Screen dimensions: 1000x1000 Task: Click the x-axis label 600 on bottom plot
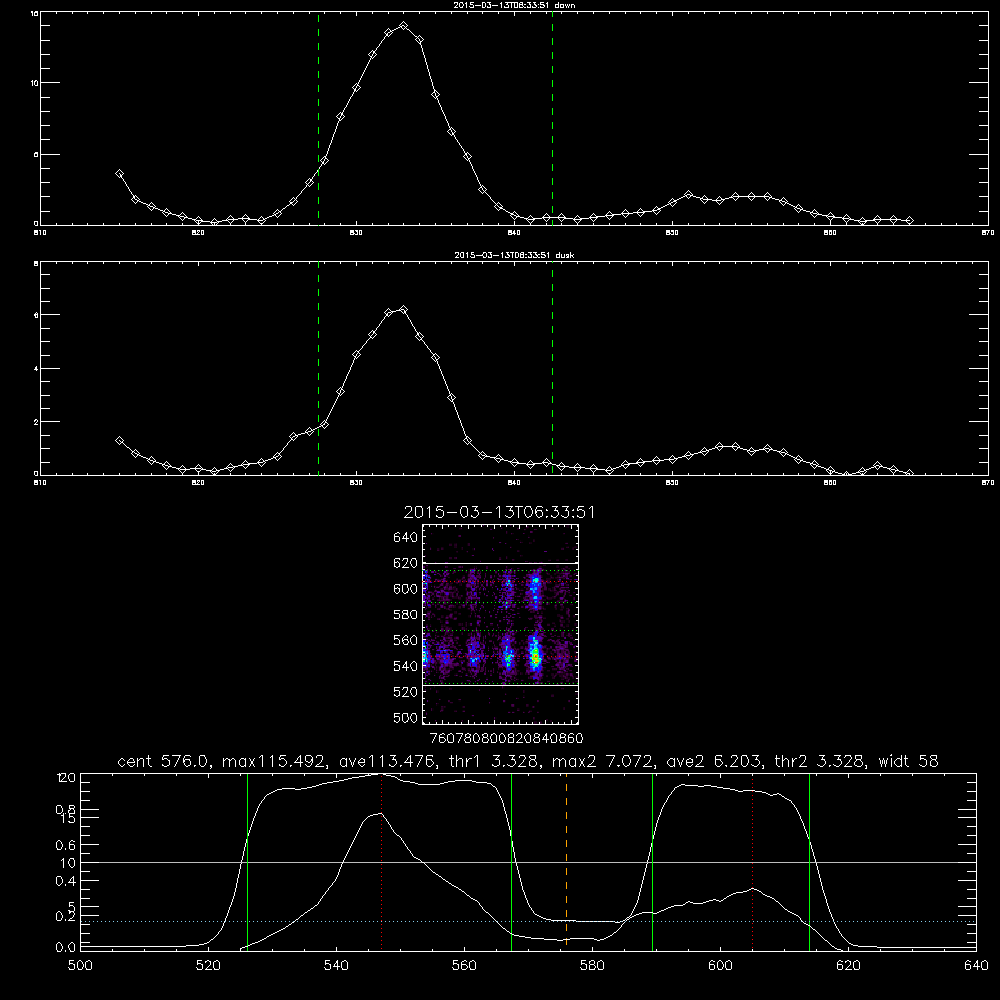tap(720, 966)
